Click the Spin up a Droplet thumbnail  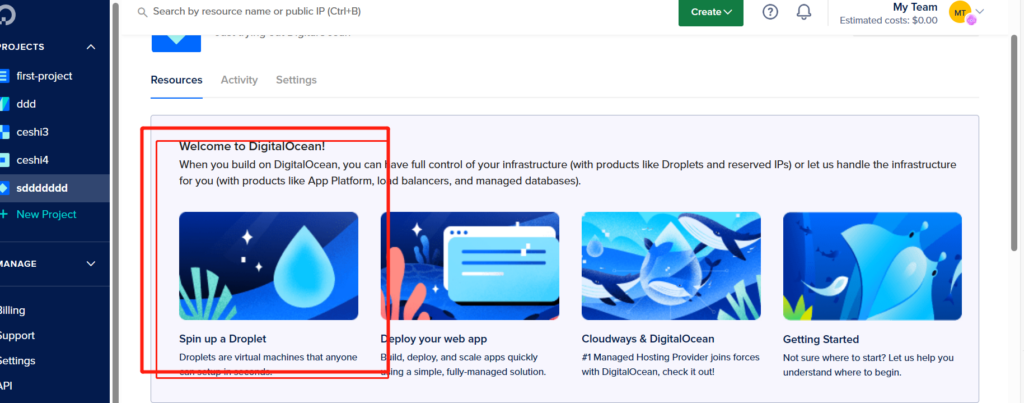tap(268, 265)
